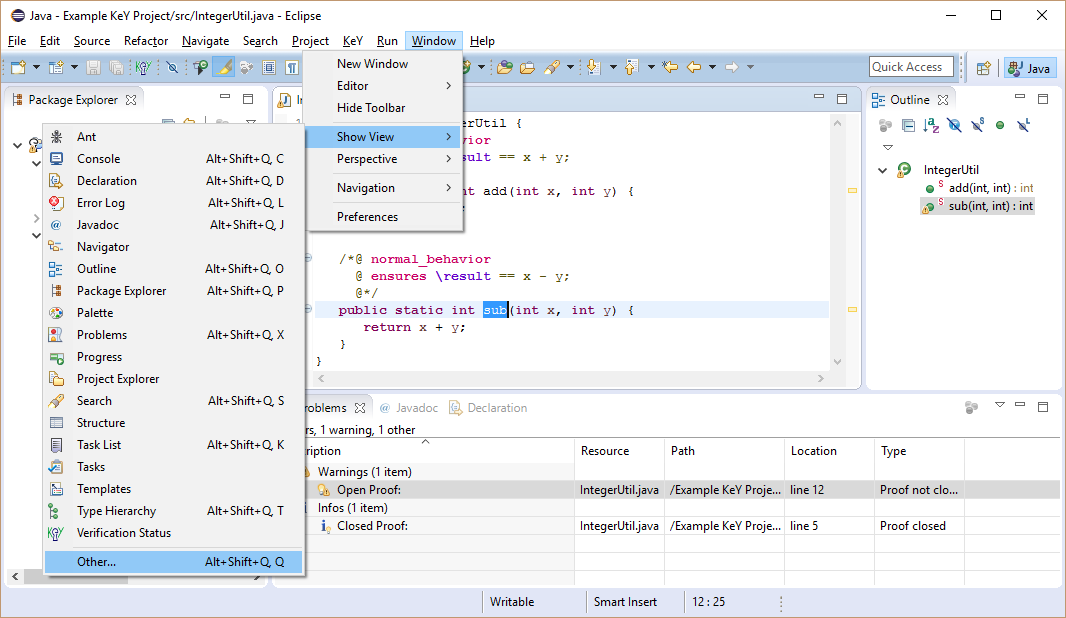The height and width of the screenshot is (618, 1066).
Task: Open Preferences from the Window menu
Action: [385, 217]
